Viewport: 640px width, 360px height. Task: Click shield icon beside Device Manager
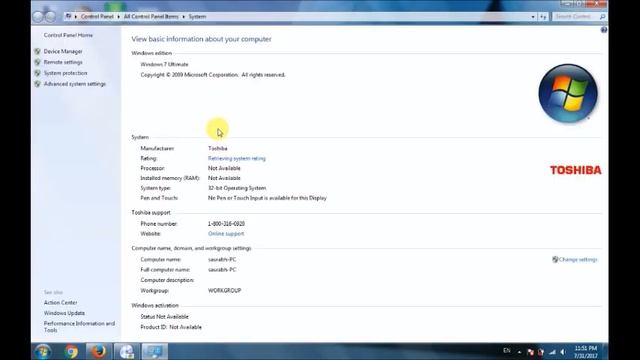38,51
